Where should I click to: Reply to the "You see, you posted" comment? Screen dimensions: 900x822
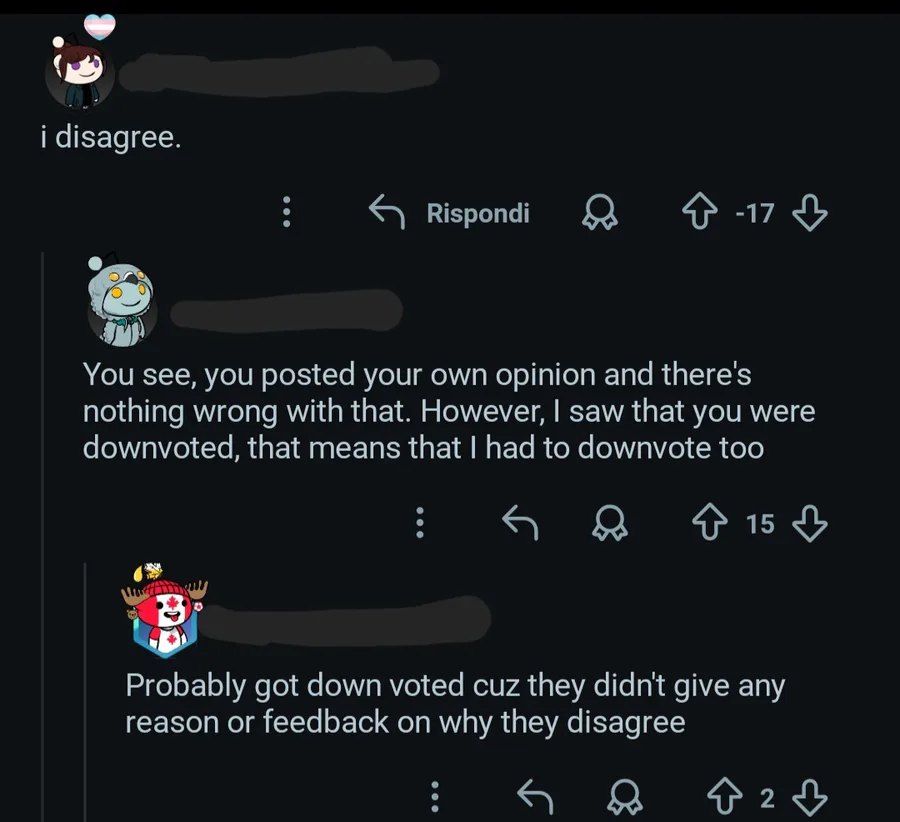[520, 522]
